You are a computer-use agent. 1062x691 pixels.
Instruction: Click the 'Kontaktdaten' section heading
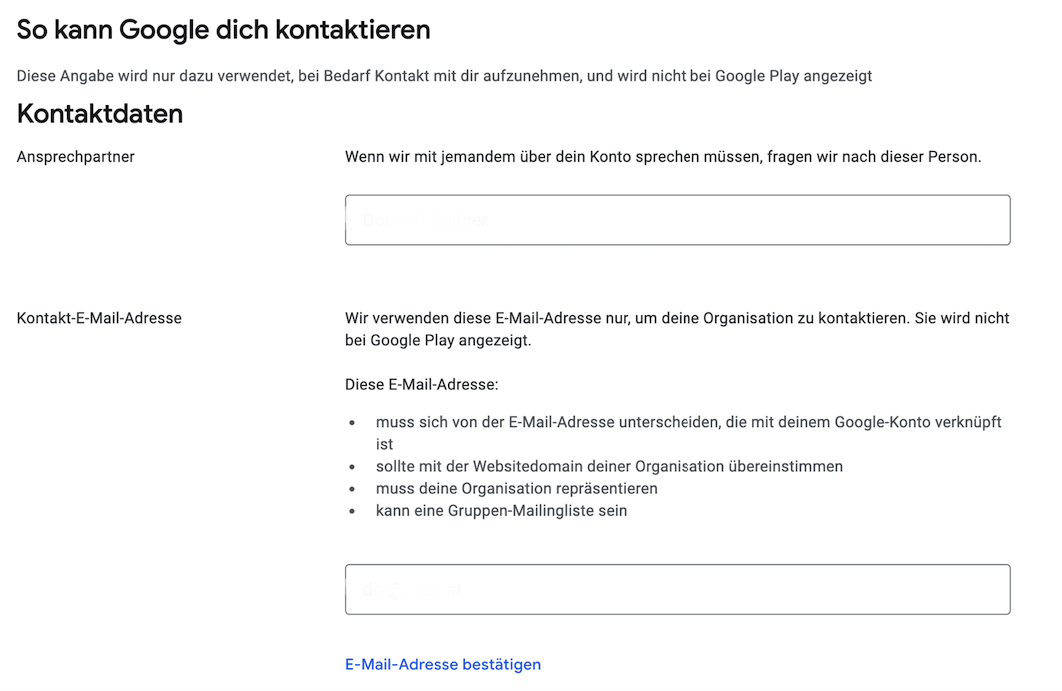100,113
